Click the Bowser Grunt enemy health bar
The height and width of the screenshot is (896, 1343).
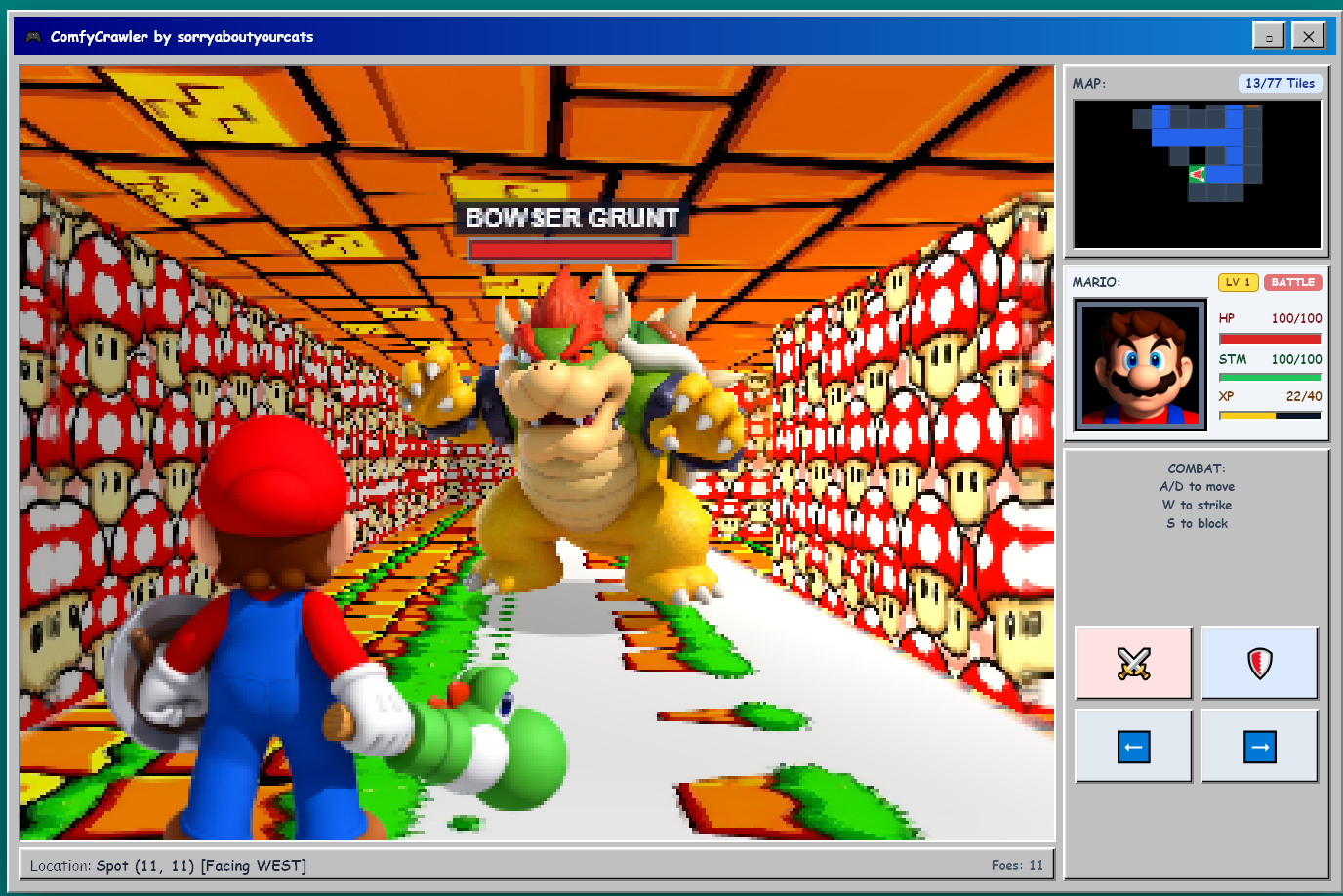tap(572, 250)
